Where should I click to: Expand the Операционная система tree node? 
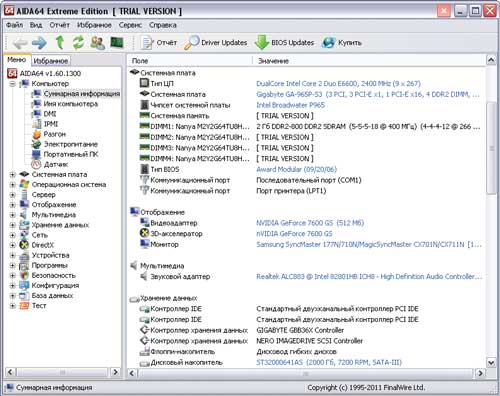pyautogui.click(x=12, y=184)
